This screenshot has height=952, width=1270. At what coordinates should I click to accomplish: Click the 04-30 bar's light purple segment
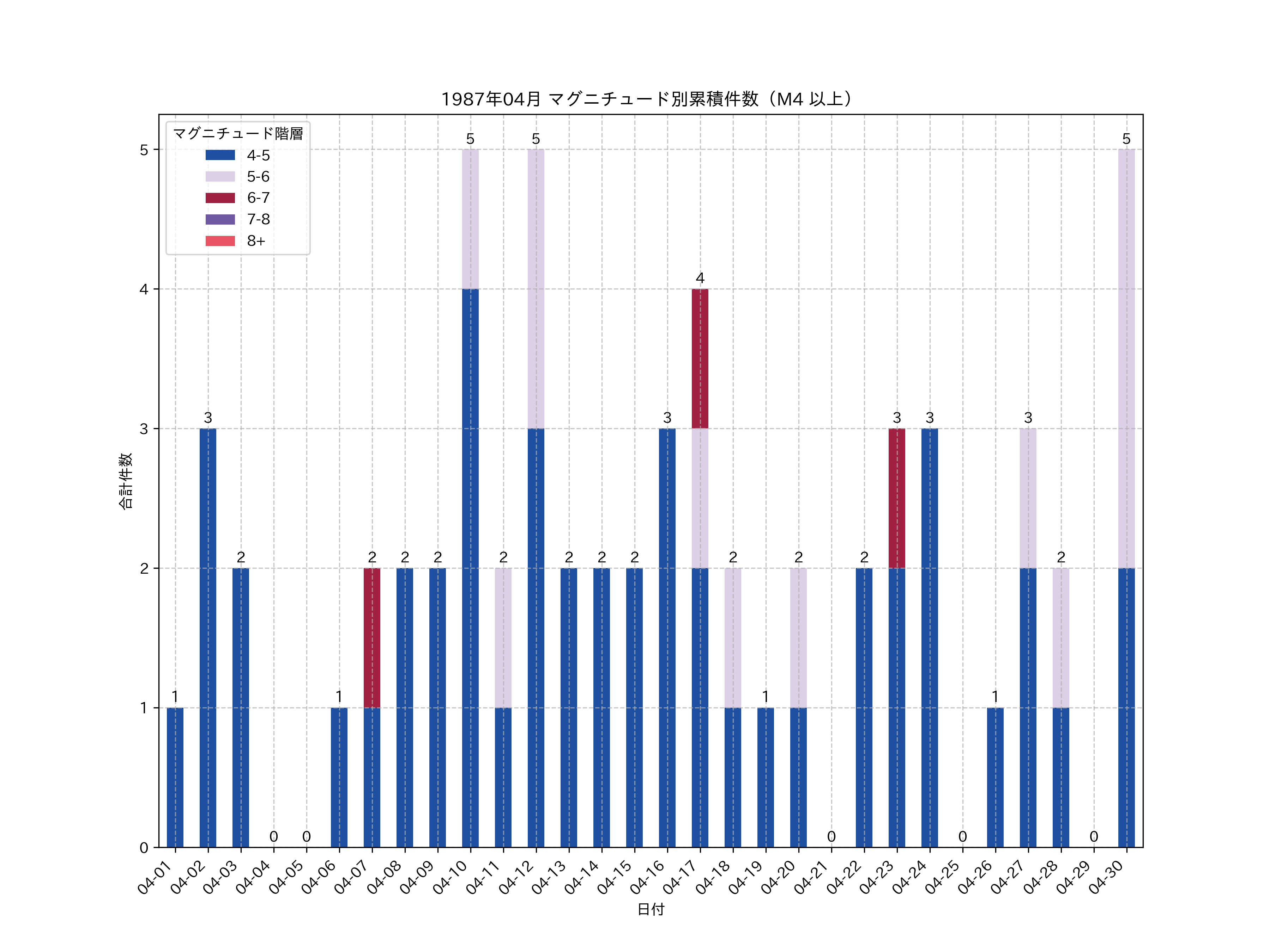(x=1126, y=359)
